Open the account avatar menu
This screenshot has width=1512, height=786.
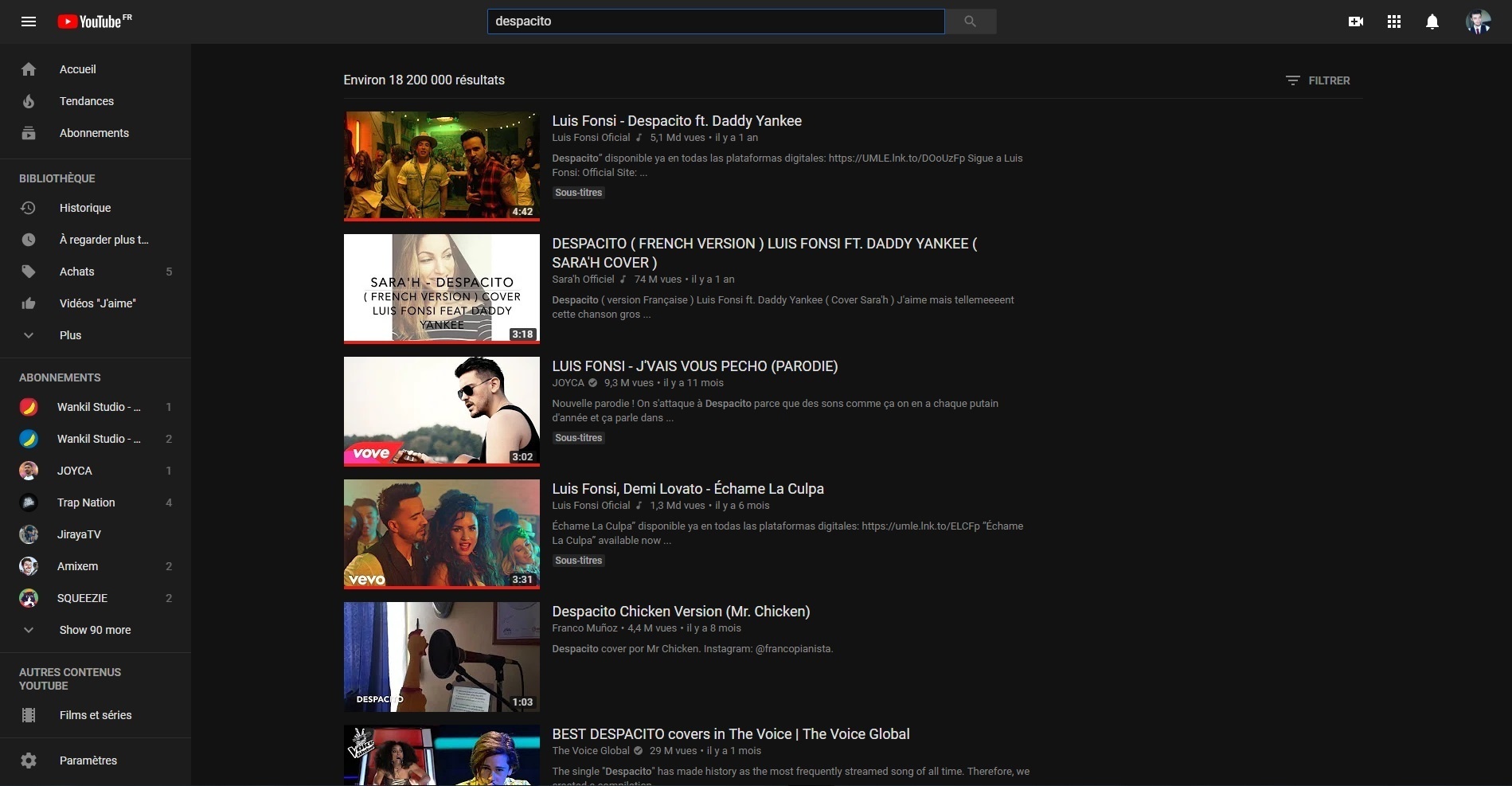click(x=1478, y=22)
